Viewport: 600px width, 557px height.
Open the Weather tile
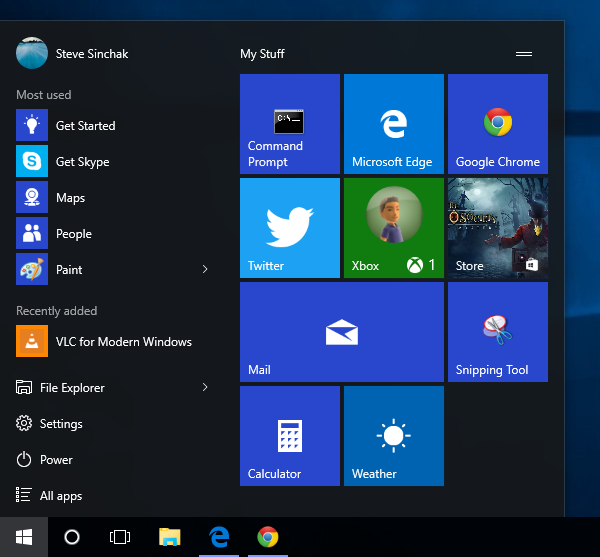coord(393,436)
